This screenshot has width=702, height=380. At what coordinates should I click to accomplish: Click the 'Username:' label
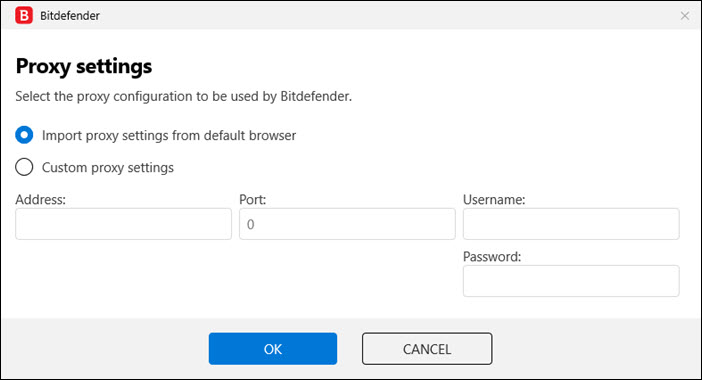click(494, 200)
